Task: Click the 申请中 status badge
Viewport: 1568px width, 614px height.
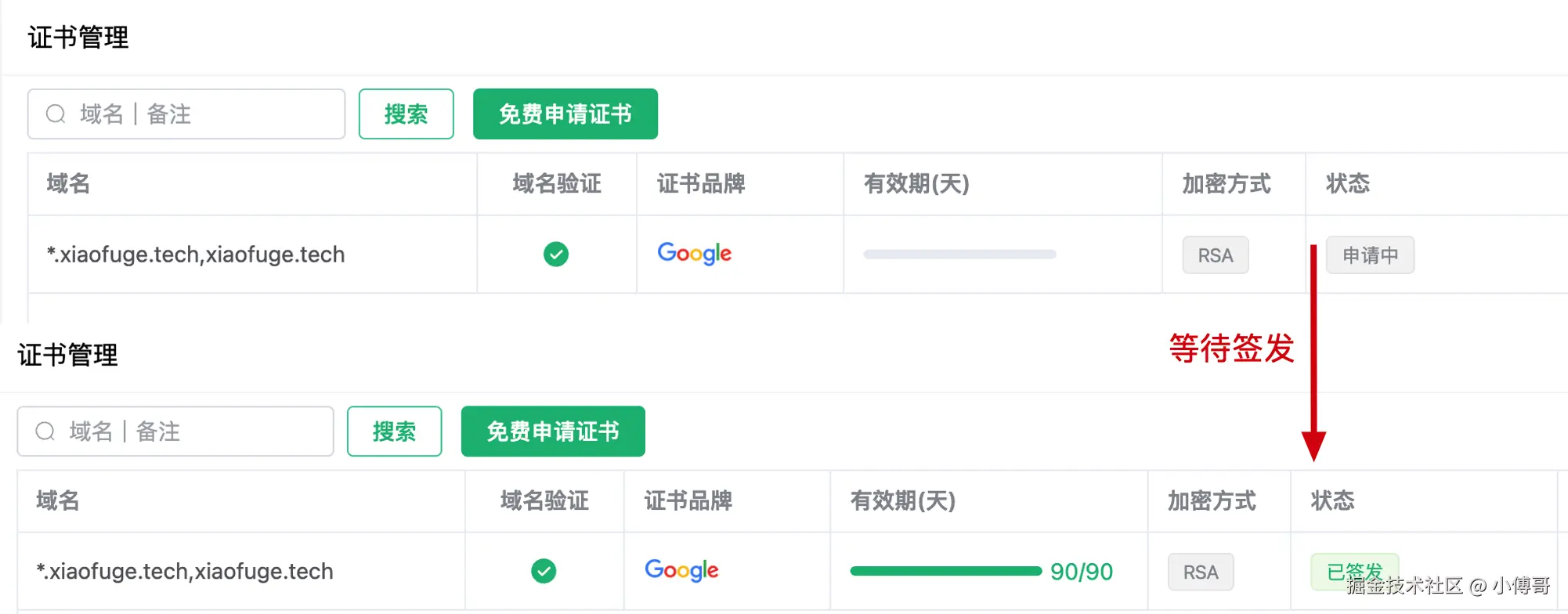Action: 1370,255
